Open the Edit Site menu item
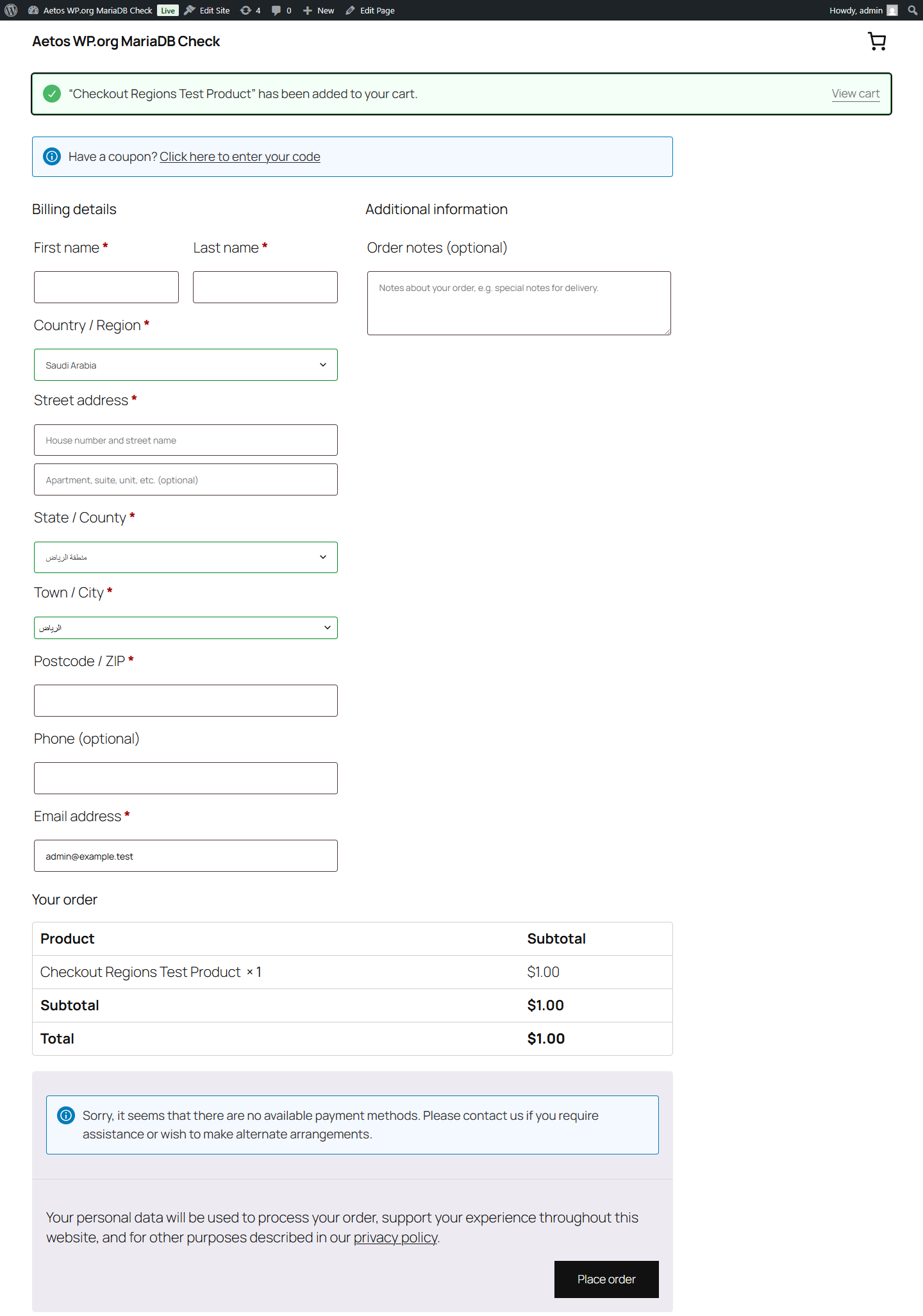The width and height of the screenshot is (923, 1316). click(208, 10)
